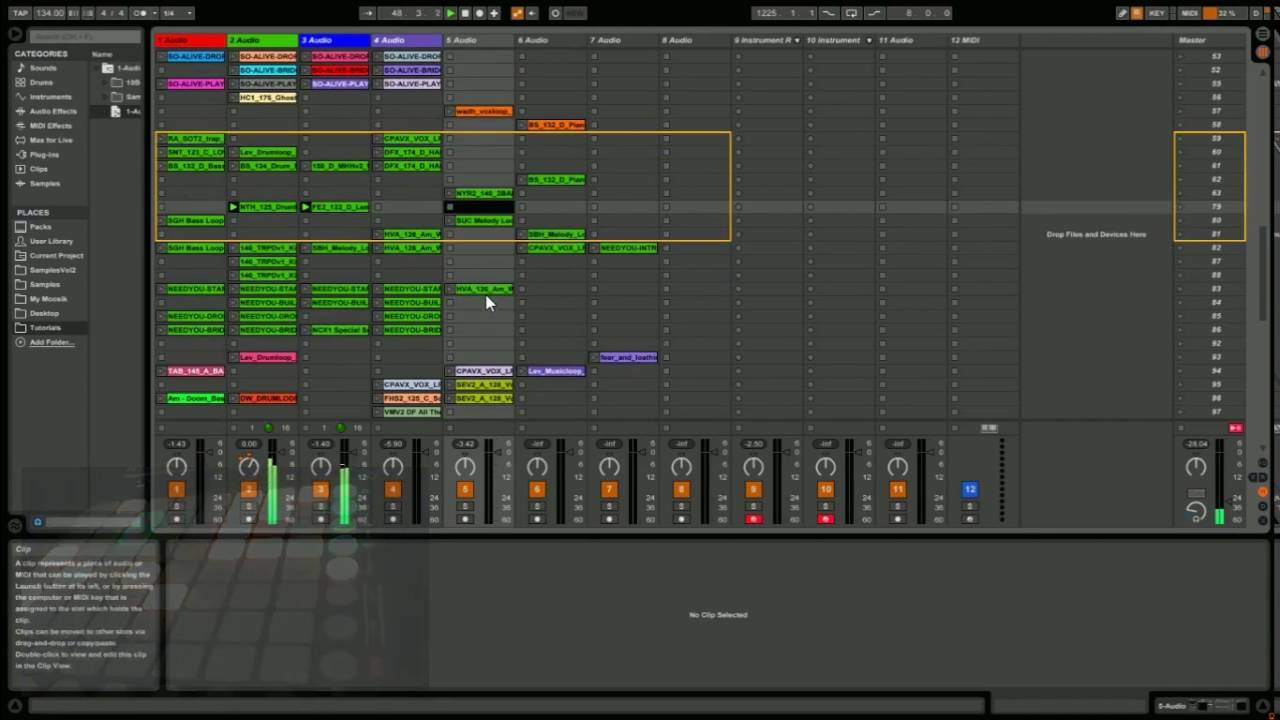
Task: Select MIDI Effects category
Action: coord(50,126)
